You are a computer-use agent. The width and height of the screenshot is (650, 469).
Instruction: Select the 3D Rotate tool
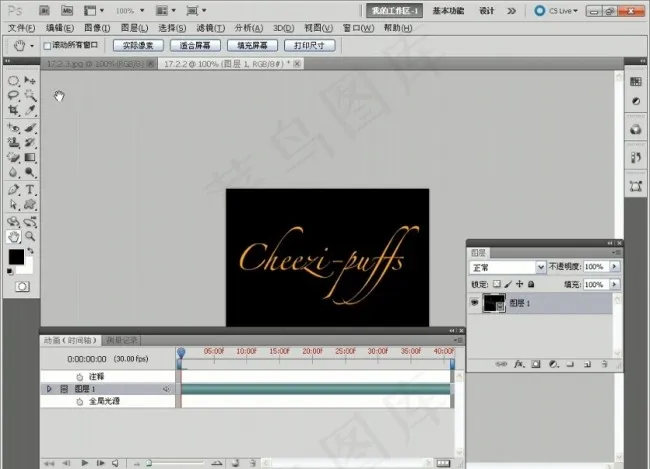tap(13, 222)
